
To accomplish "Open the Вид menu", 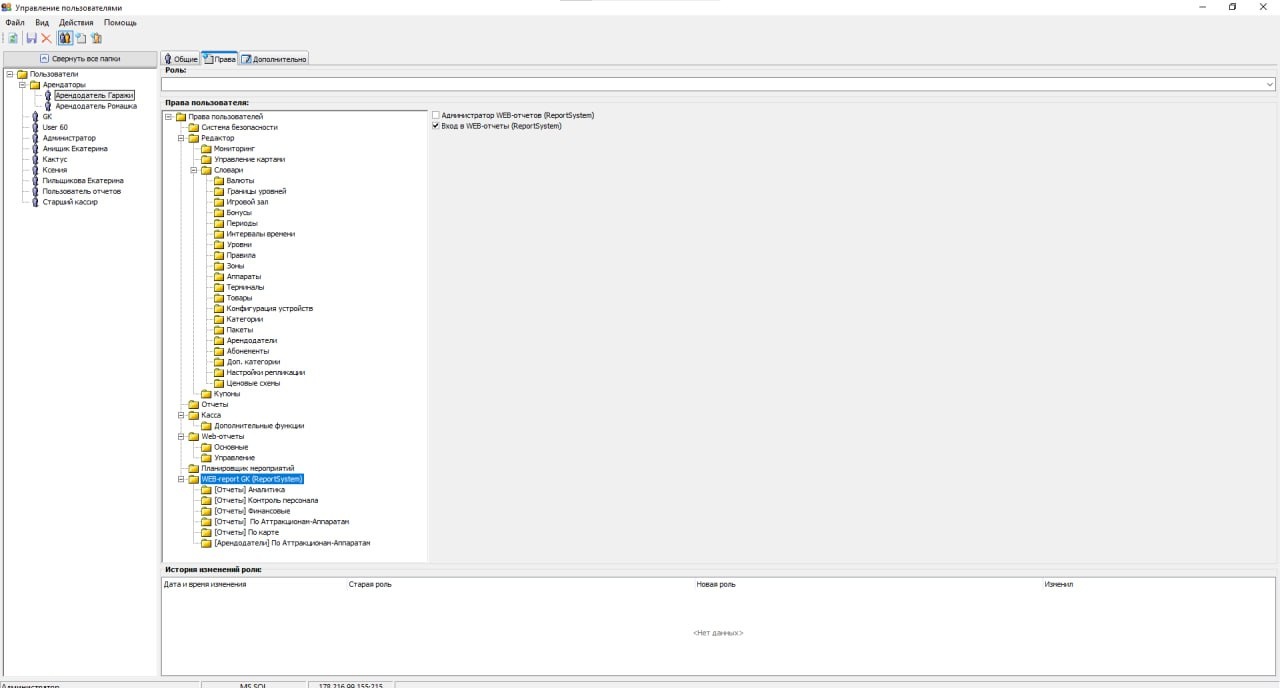I will click(x=42, y=22).
